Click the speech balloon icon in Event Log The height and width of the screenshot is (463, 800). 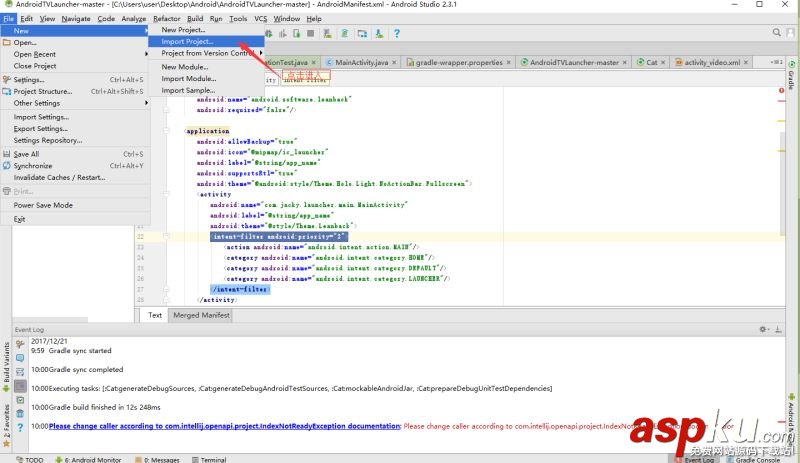point(20,358)
